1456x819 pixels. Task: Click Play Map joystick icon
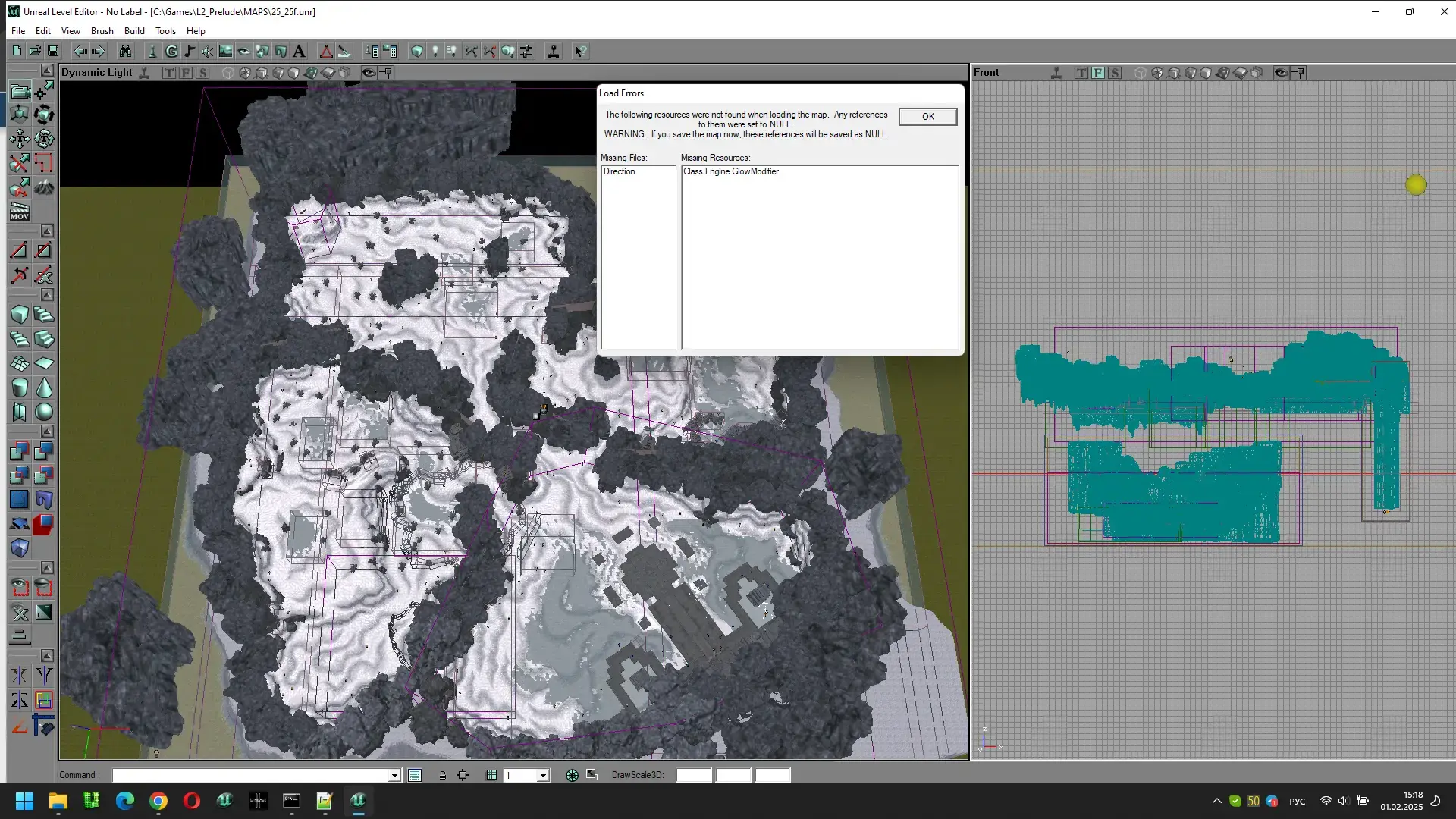tap(554, 52)
